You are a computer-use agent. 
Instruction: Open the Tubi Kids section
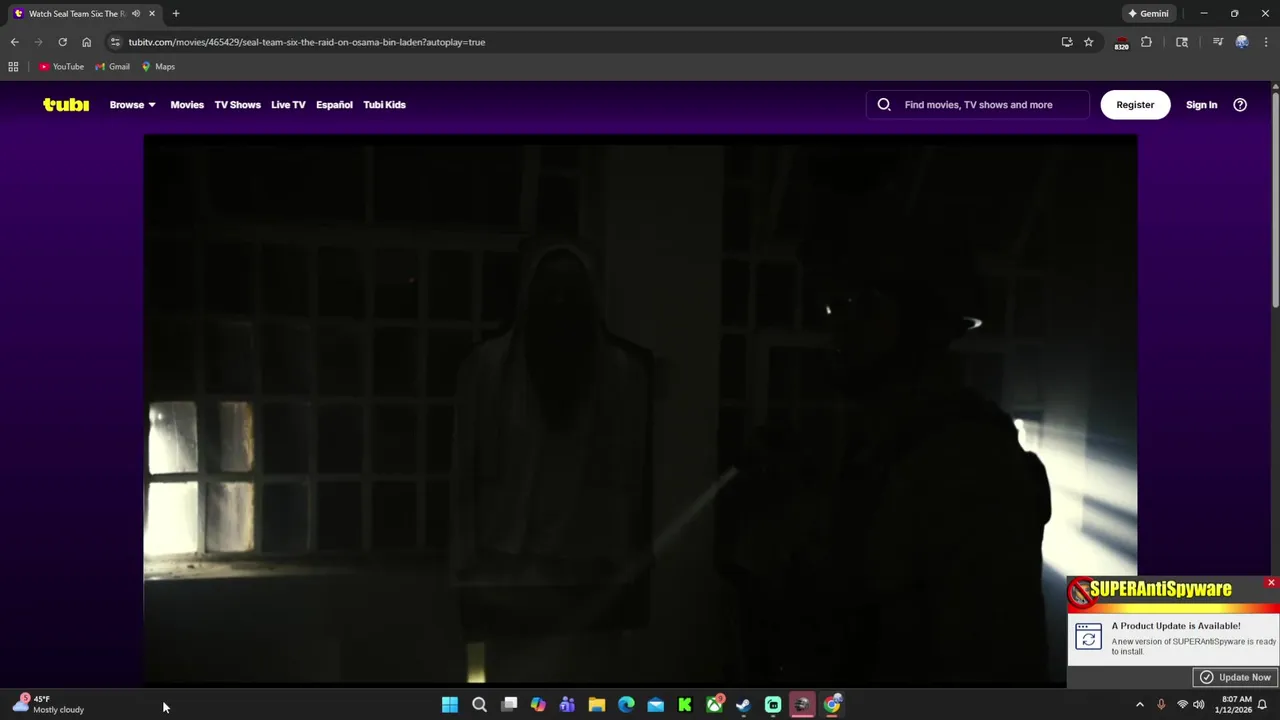pyautogui.click(x=384, y=104)
